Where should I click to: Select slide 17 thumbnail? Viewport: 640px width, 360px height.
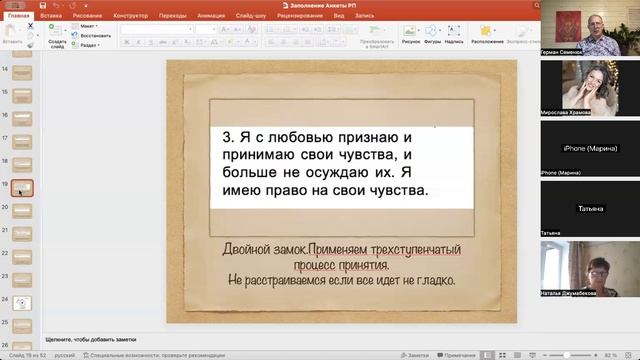point(22,142)
